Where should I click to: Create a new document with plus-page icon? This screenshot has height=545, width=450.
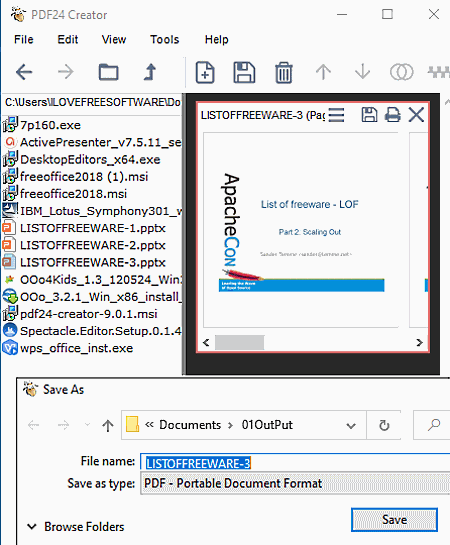pyautogui.click(x=205, y=72)
